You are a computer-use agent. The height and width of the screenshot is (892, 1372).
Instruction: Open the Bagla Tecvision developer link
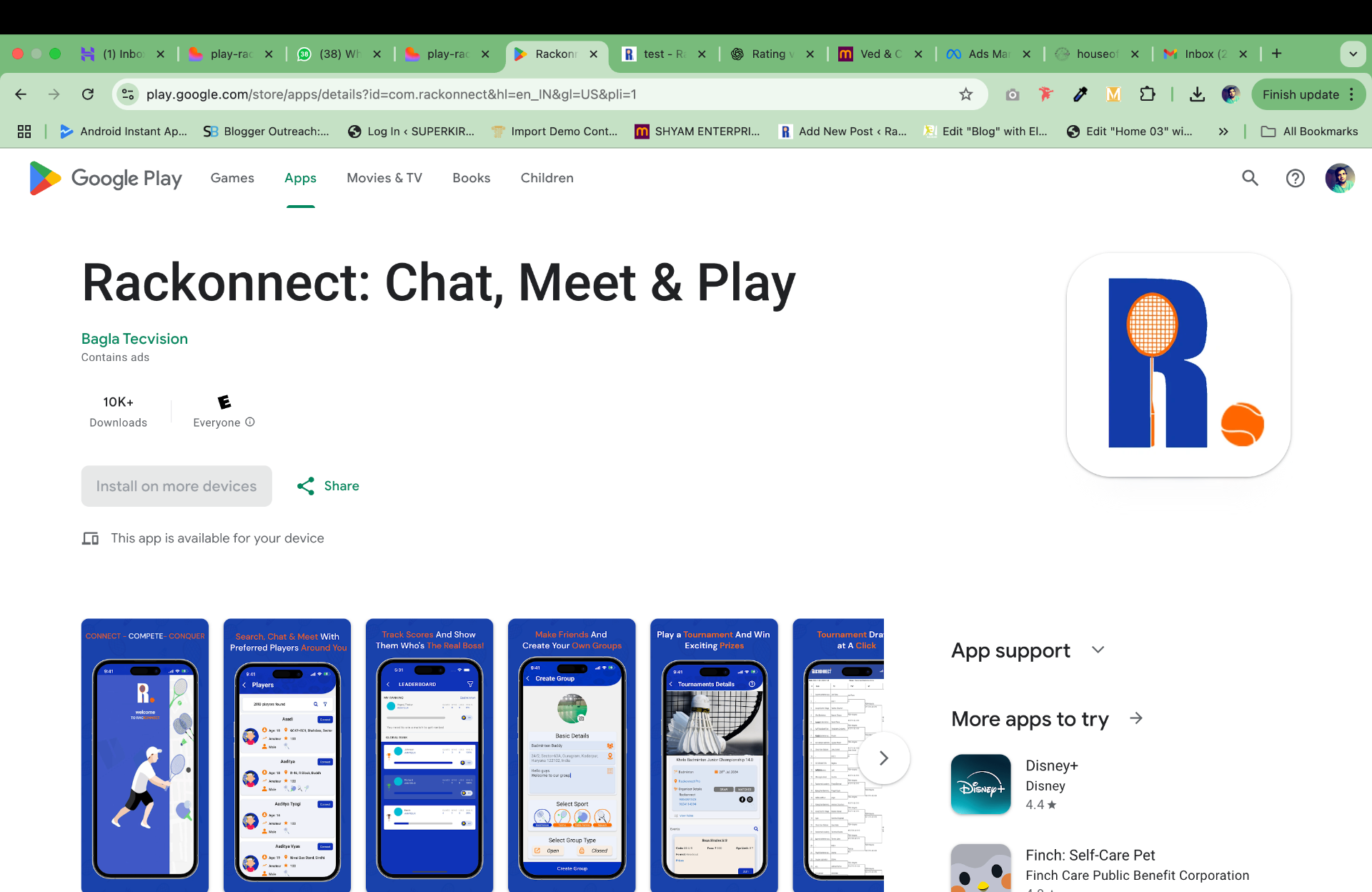pos(134,339)
